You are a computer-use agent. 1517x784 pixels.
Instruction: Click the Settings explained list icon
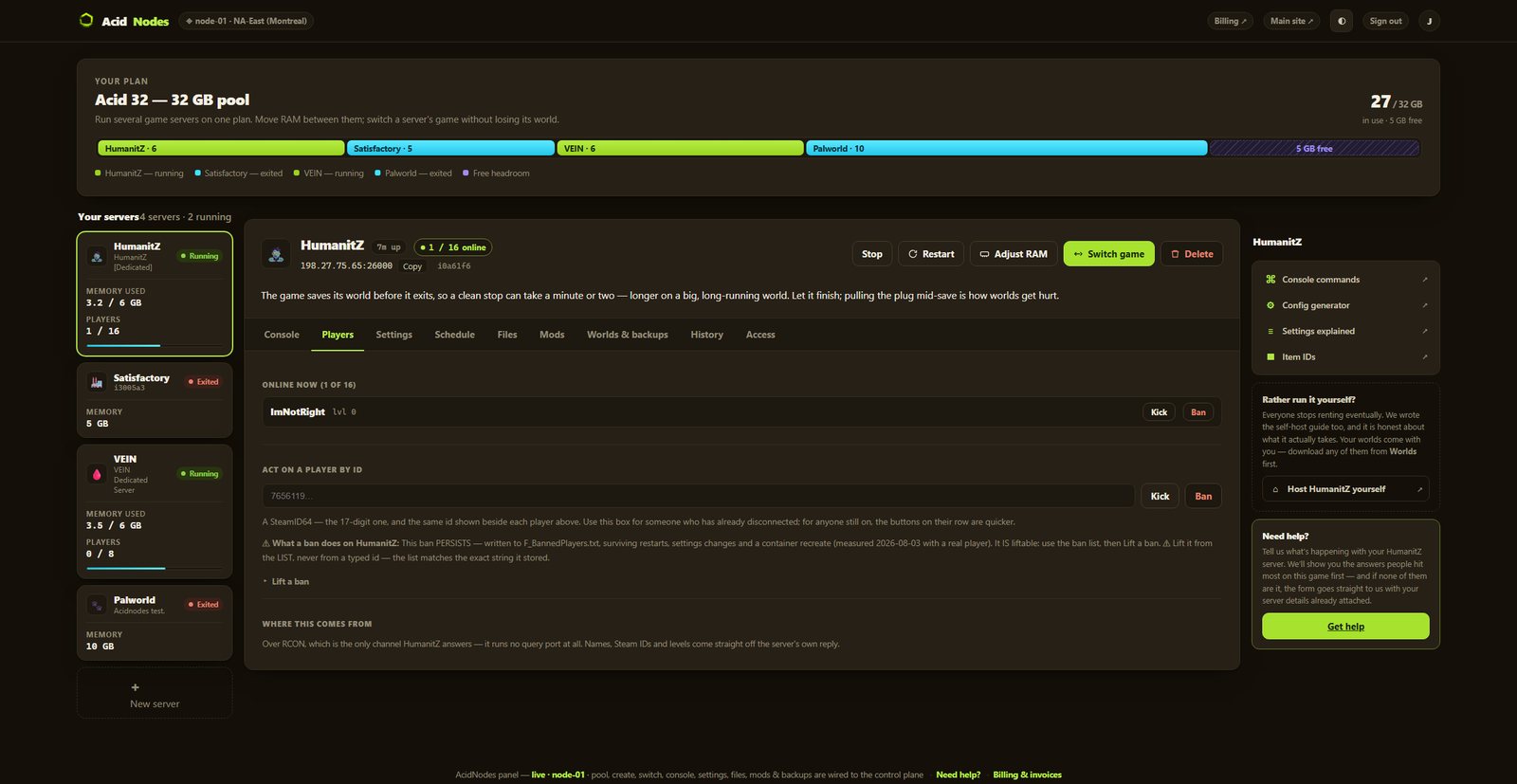(1270, 331)
